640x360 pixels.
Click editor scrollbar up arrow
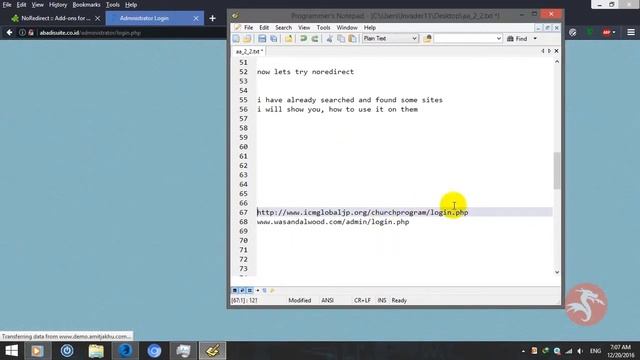[557, 62]
